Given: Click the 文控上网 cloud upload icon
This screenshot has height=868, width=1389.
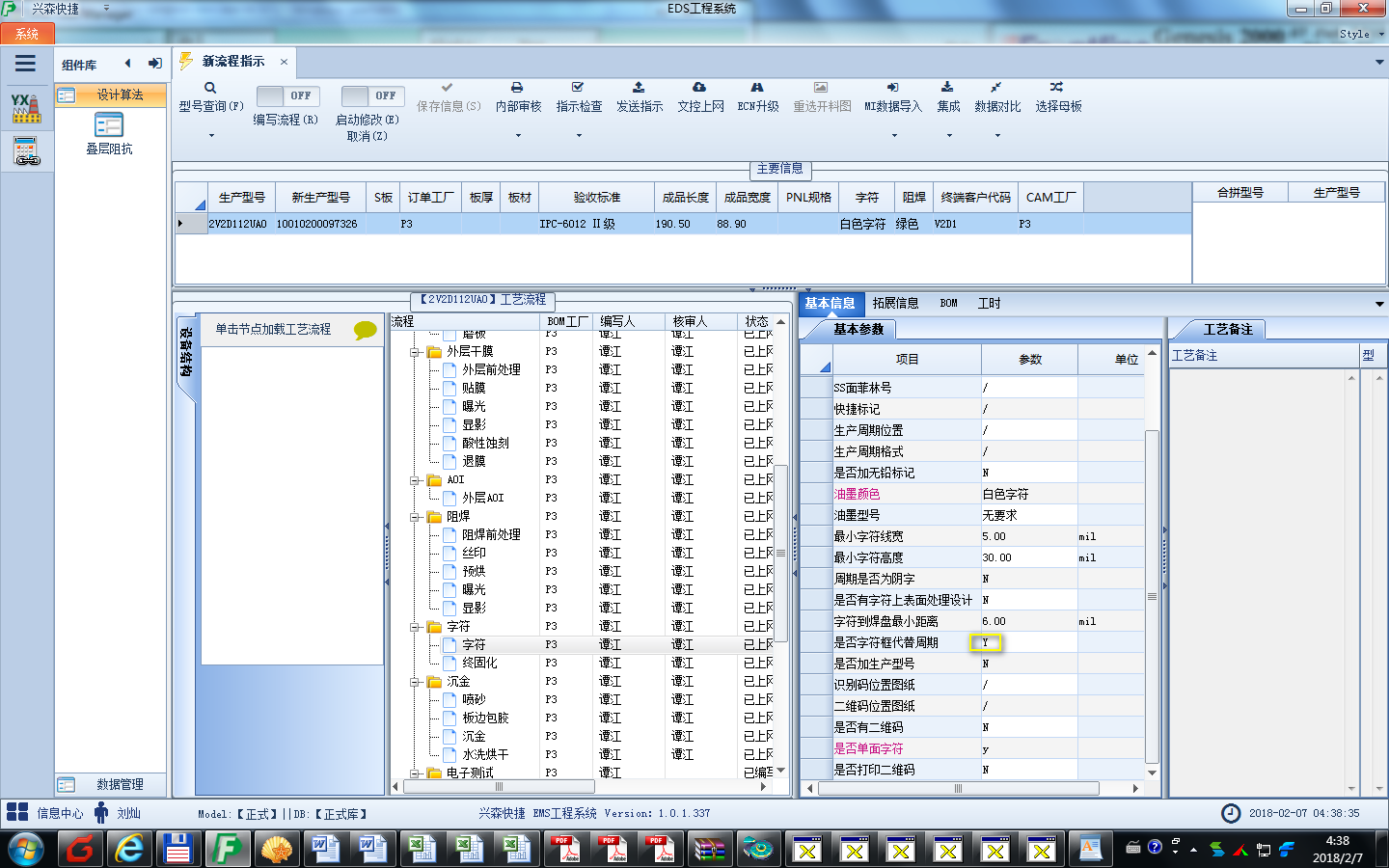Looking at the screenshot, I should [699, 88].
